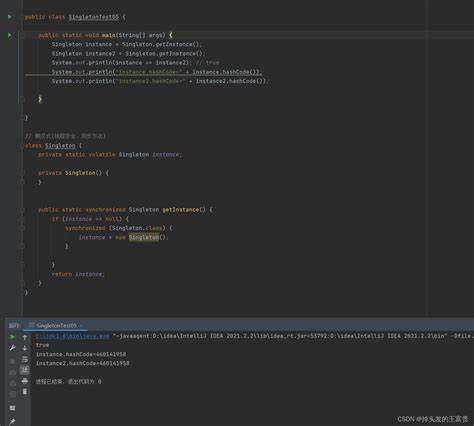The height and width of the screenshot is (426, 474).
Task: Pin the Run tab using the pin icon
Action: click(x=12, y=422)
